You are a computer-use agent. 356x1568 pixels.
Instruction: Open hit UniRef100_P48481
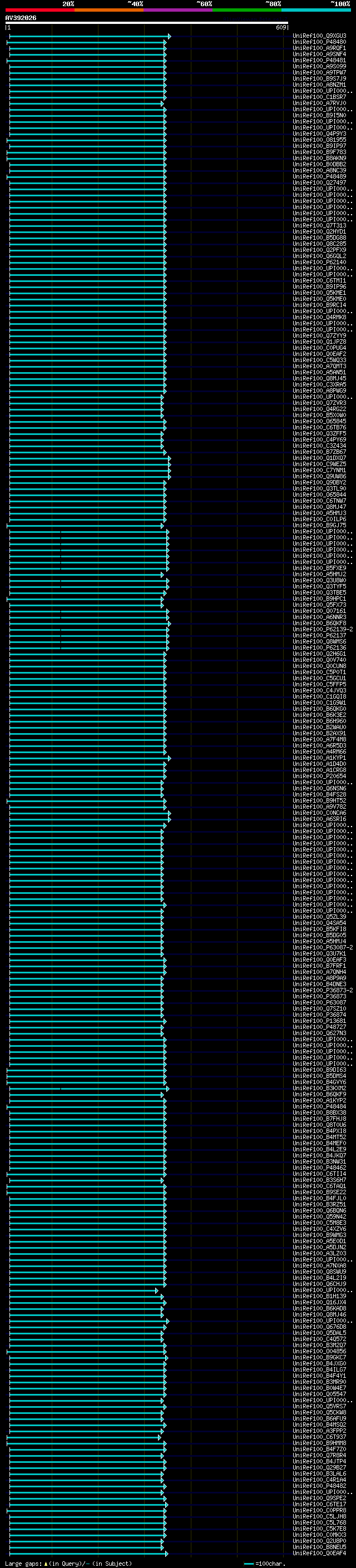(319, 61)
